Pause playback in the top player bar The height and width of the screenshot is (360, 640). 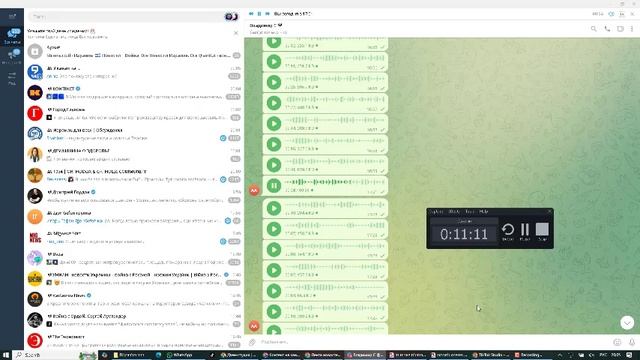tap(259, 14)
